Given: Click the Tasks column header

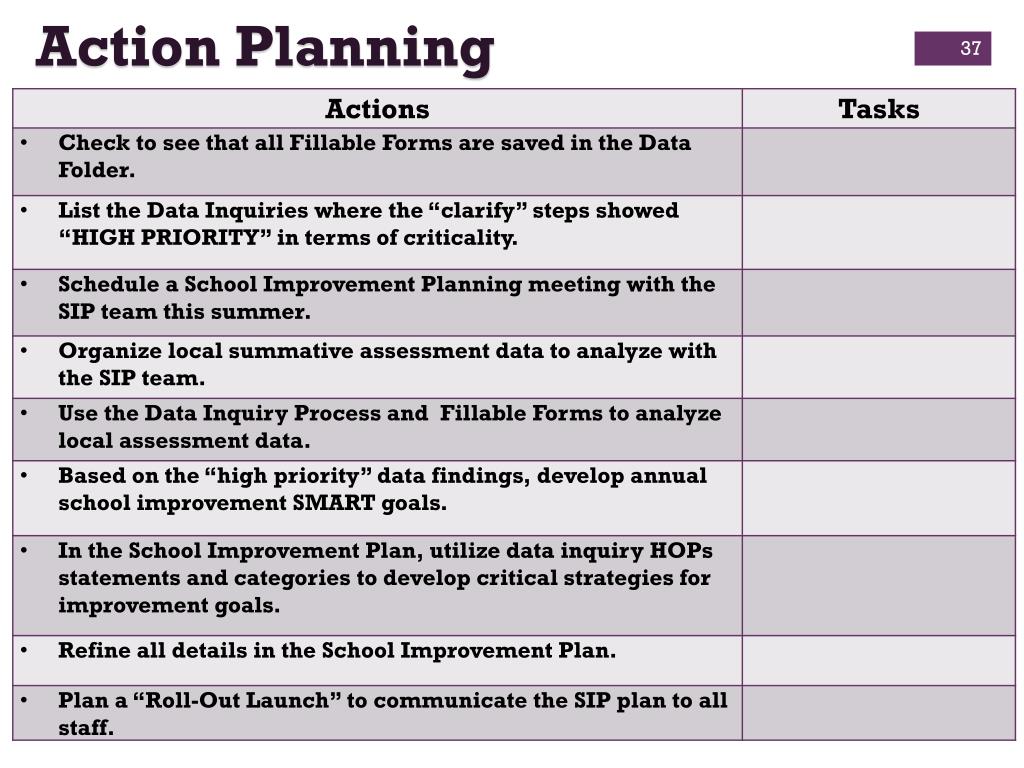Looking at the screenshot, I should [x=878, y=108].
